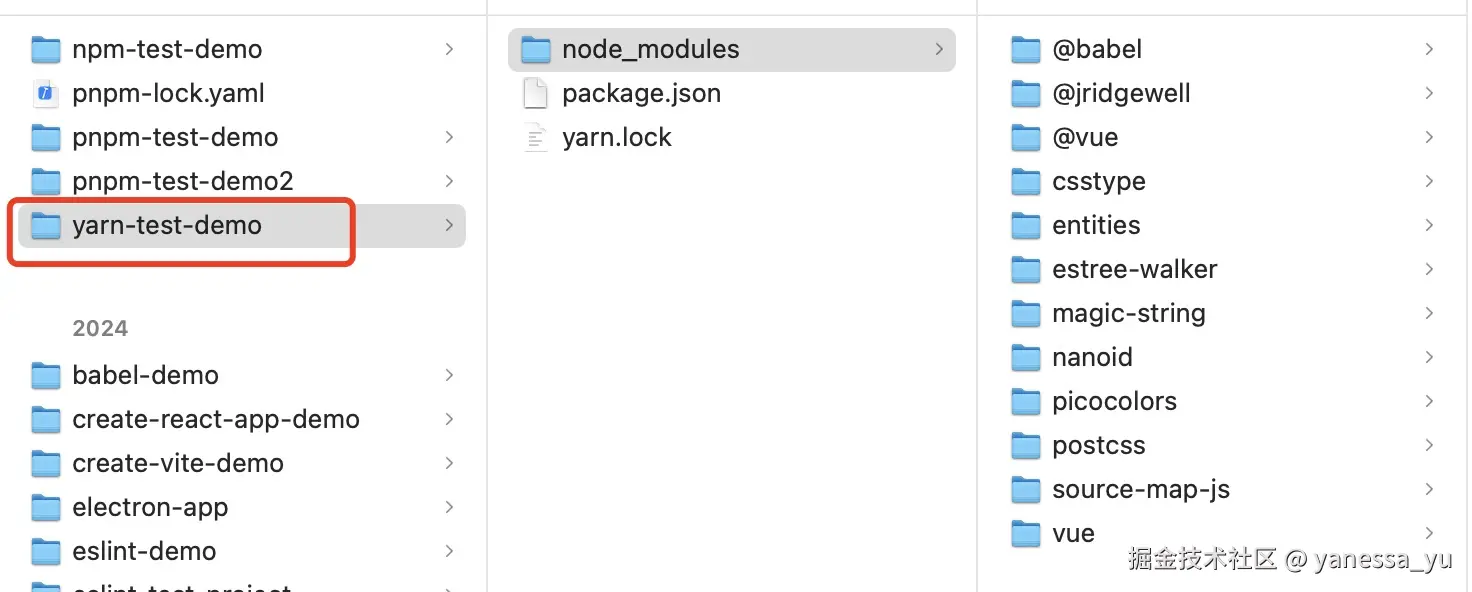The image size is (1472, 592).
Task: Click the npm-test-demo folder icon
Action: (46, 49)
